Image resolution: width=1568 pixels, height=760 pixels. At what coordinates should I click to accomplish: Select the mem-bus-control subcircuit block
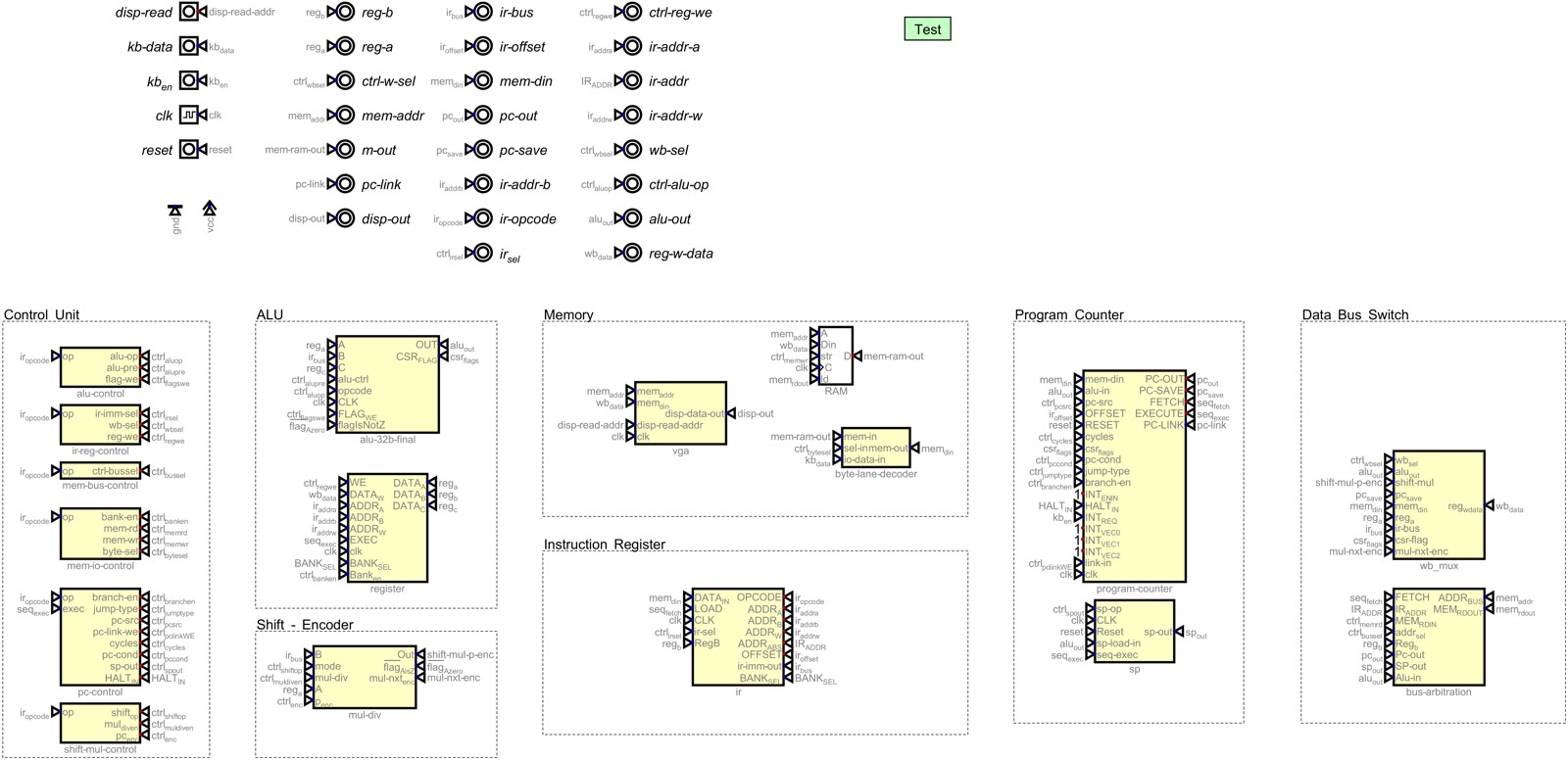tap(100, 472)
